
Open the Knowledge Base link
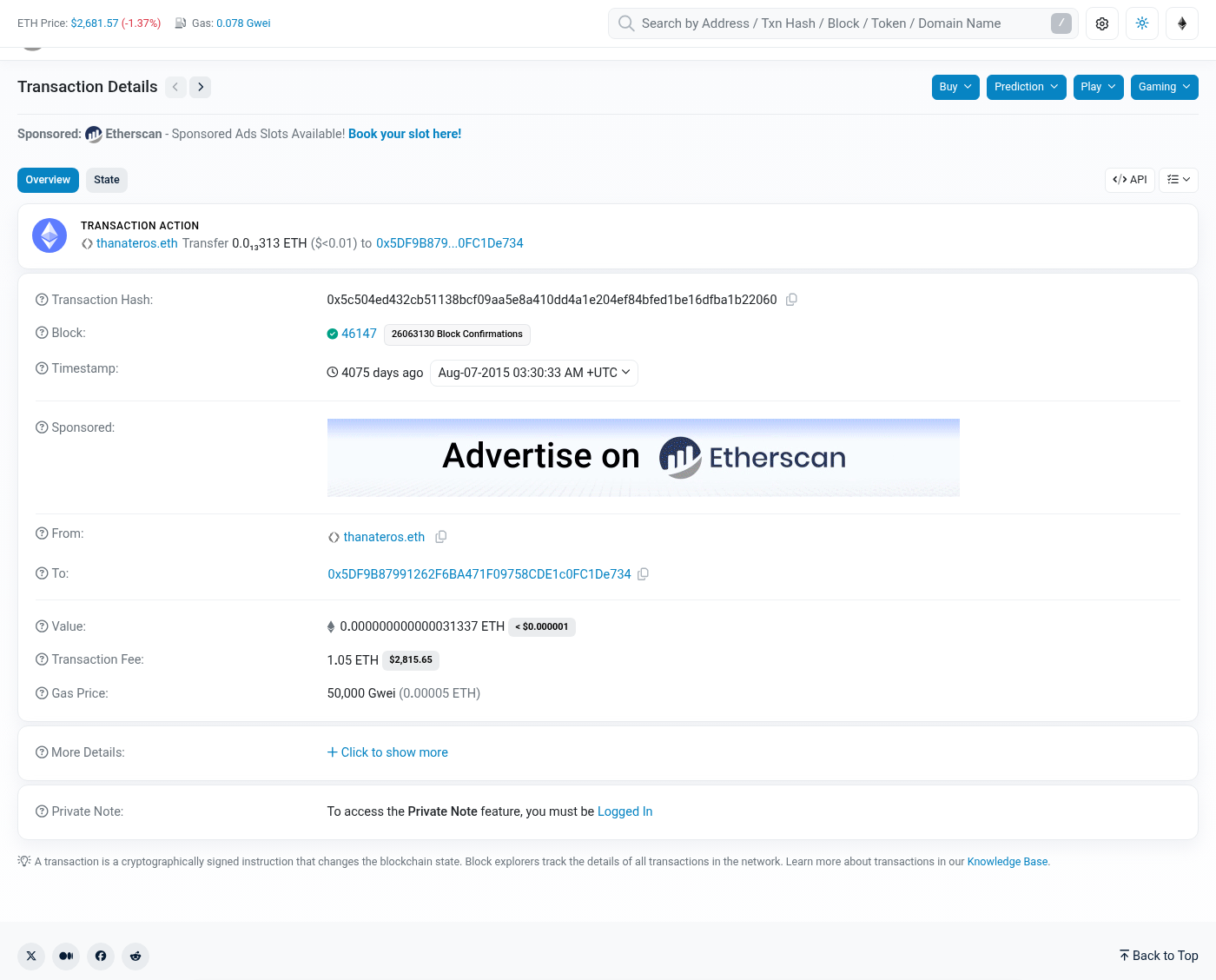(x=1008, y=862)
